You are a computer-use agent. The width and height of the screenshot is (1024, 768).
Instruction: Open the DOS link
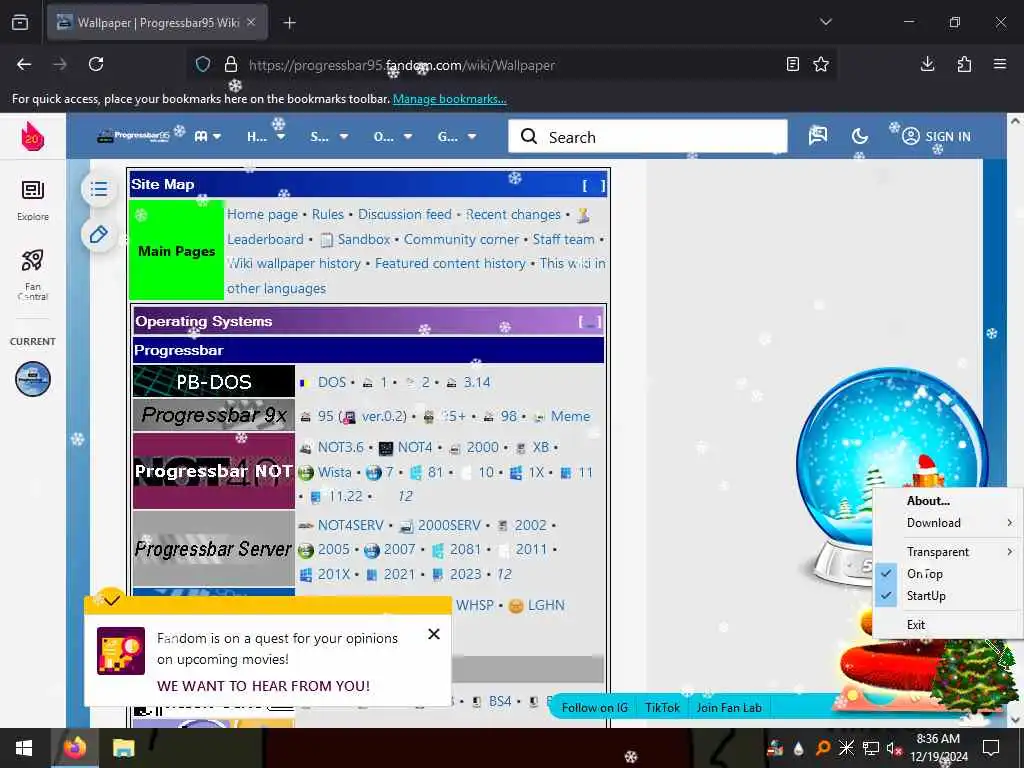(332, 382)
